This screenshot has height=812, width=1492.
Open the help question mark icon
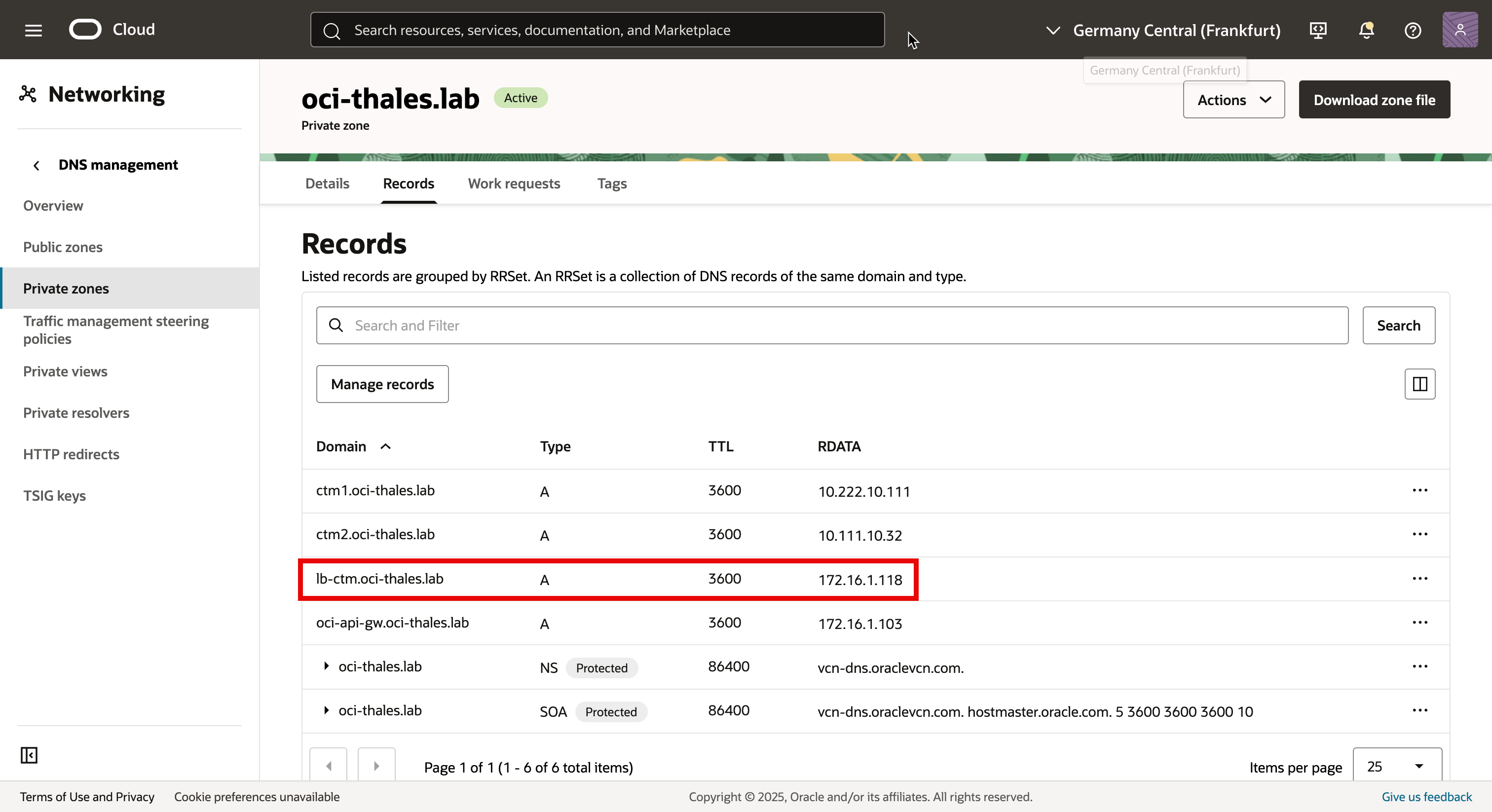tap(1413, 30)
